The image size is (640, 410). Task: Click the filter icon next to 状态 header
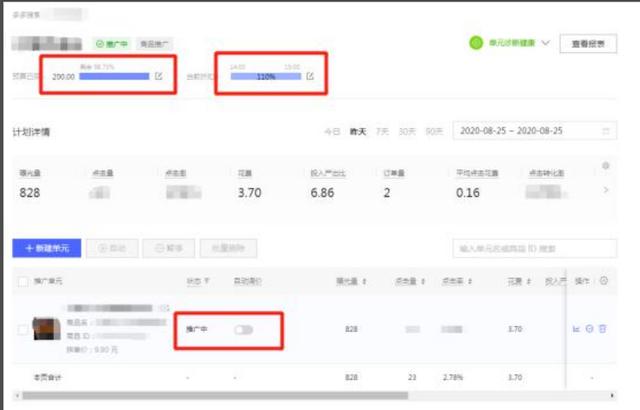pyautogui.click(x=207, y=281)
